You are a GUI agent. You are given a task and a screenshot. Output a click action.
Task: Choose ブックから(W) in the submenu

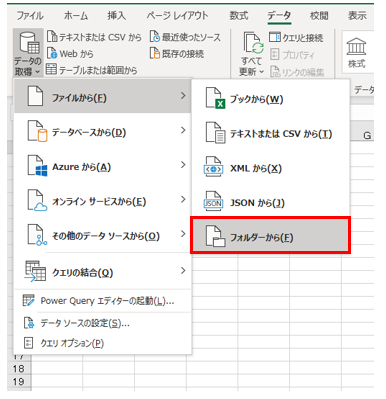pos(271,99)
